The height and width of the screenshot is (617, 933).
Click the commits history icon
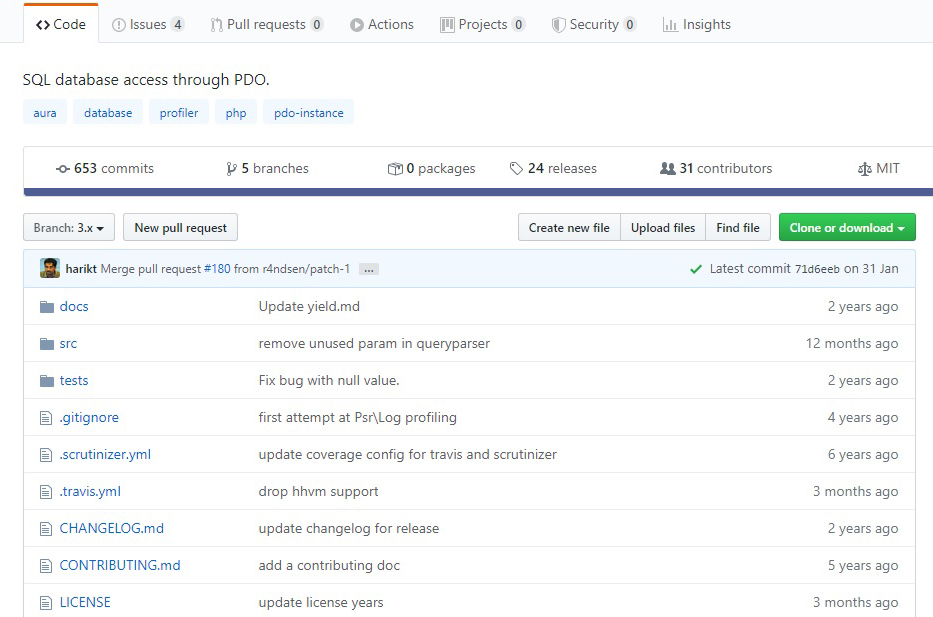(x=63, y=168)
